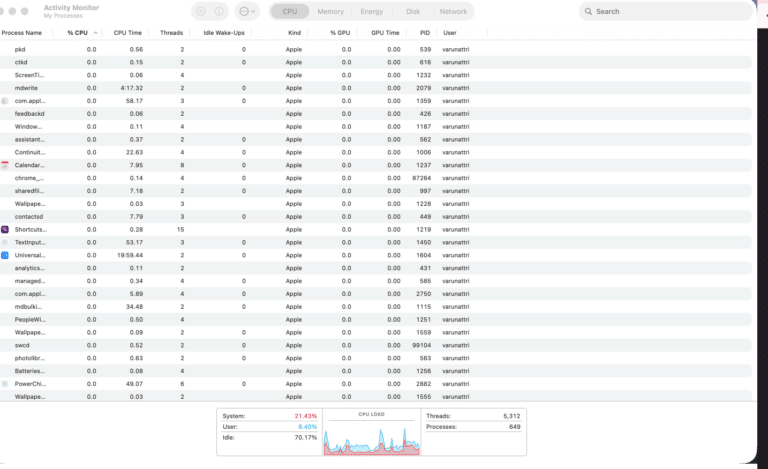Click the Processes 649 count

514,427
